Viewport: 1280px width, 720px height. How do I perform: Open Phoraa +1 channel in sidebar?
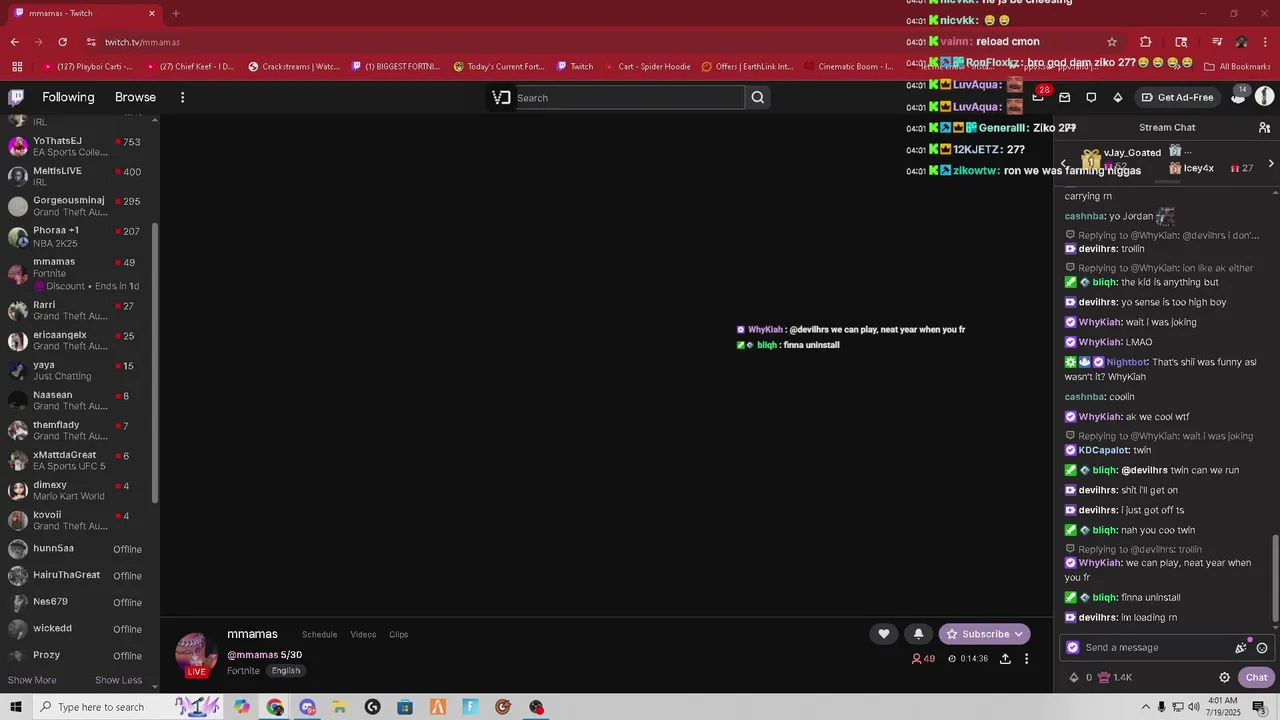78,236
